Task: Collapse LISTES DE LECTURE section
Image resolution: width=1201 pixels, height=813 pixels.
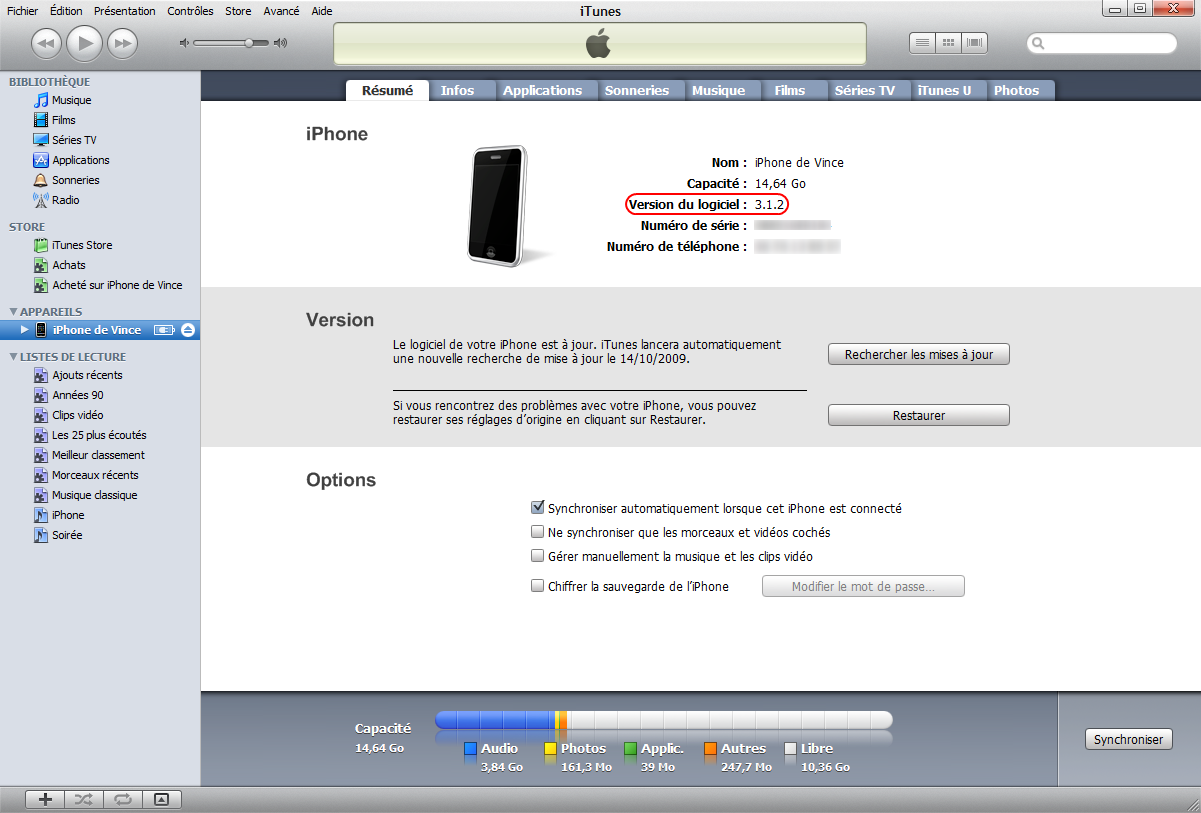Action: (x=14, y=356)
